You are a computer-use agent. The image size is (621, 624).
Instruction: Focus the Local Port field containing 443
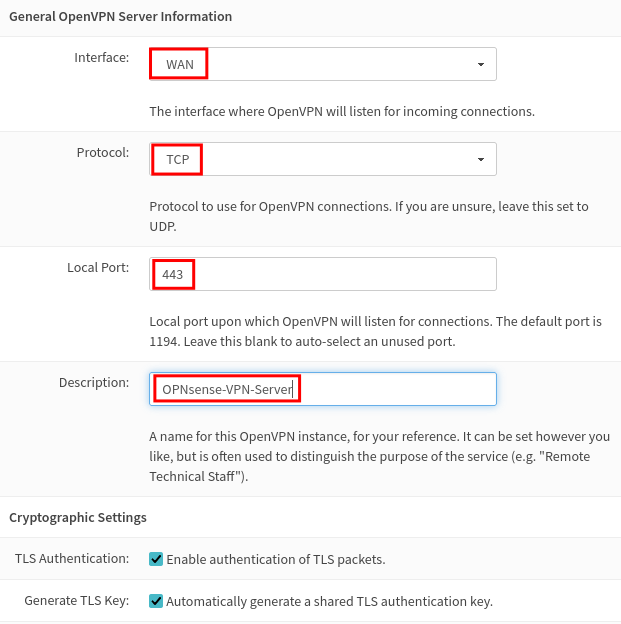(323, 274)
